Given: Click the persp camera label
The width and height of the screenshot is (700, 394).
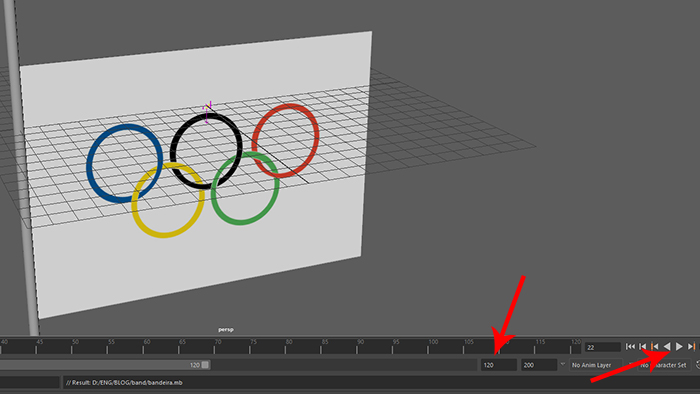Looking at the screenshot, I should pos(226,330).
